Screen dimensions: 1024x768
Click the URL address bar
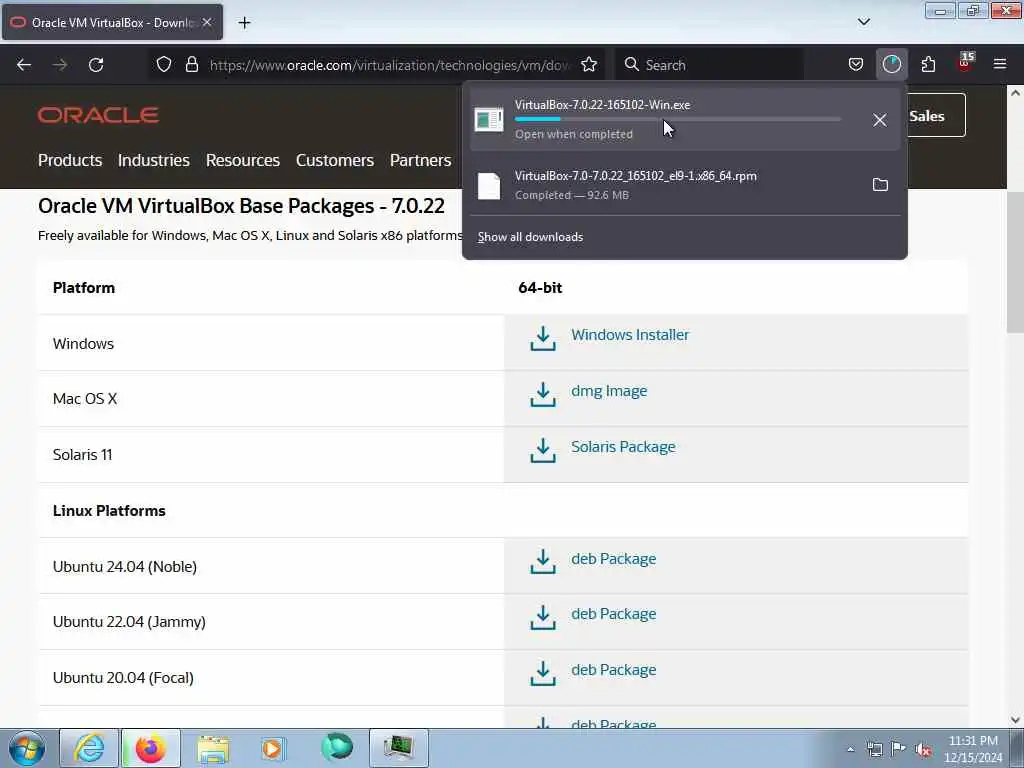click(389, 65)
